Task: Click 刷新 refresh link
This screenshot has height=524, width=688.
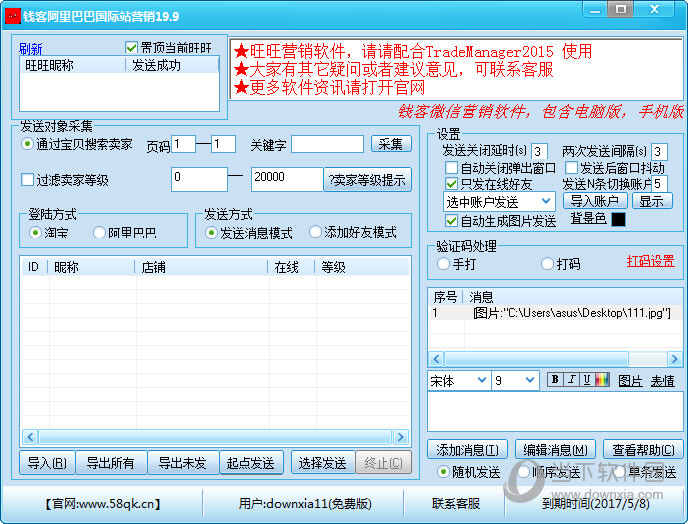Action: click(30, 48)
